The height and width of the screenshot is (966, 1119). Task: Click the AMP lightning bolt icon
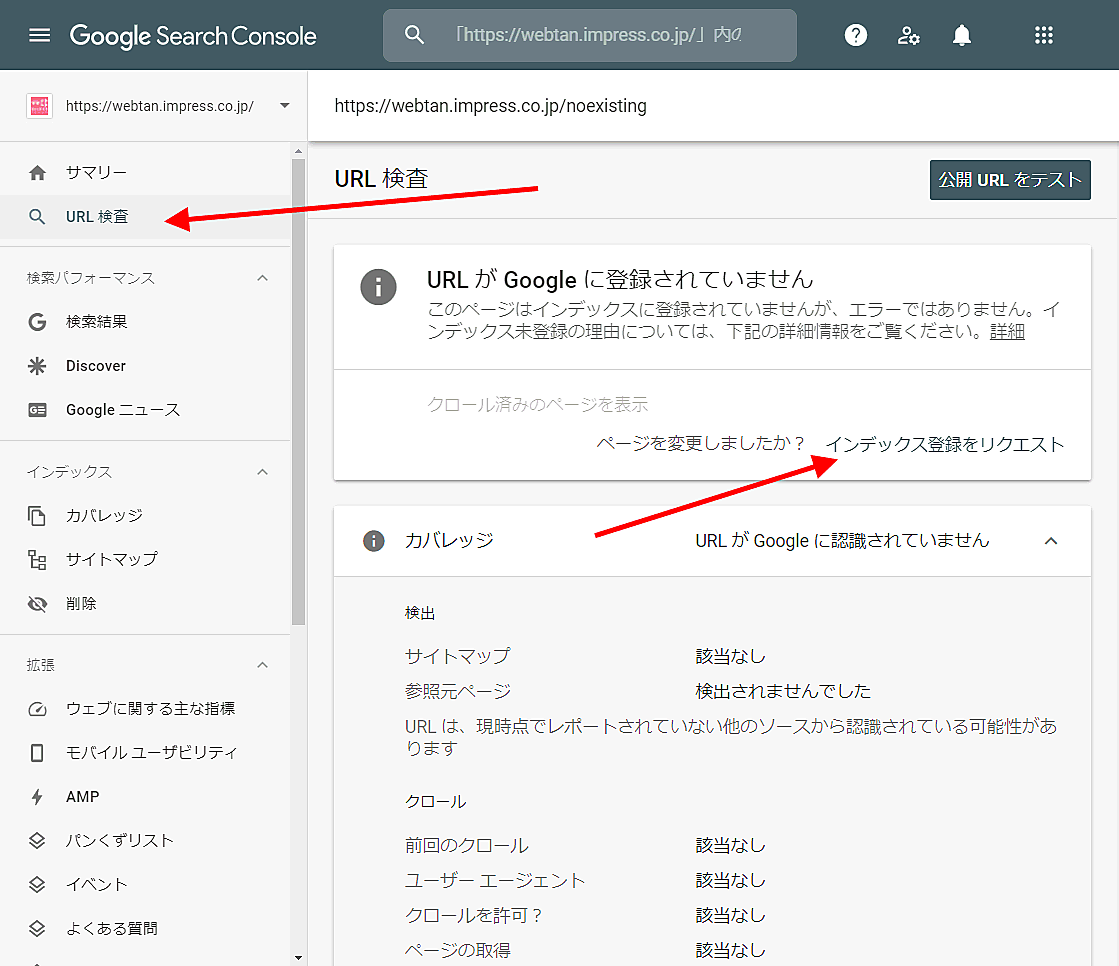pyautogui.click(x=38, y=797)
